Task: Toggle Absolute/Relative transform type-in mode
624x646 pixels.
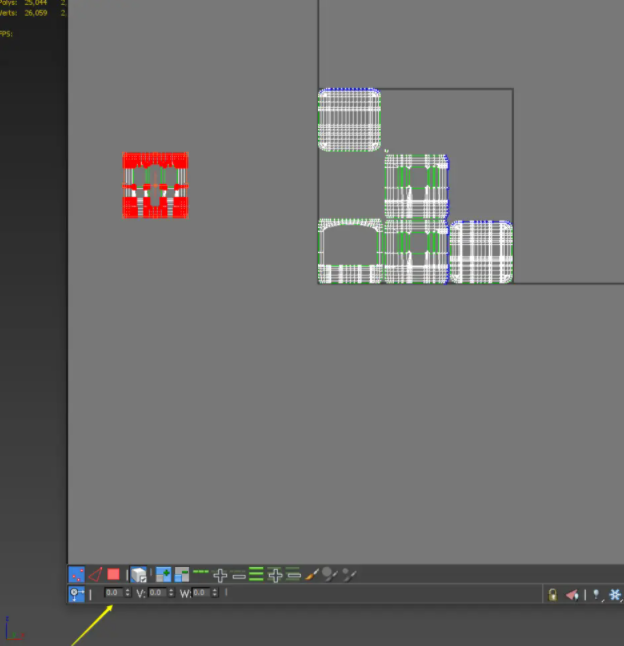Action: click(x=77, y=594)
